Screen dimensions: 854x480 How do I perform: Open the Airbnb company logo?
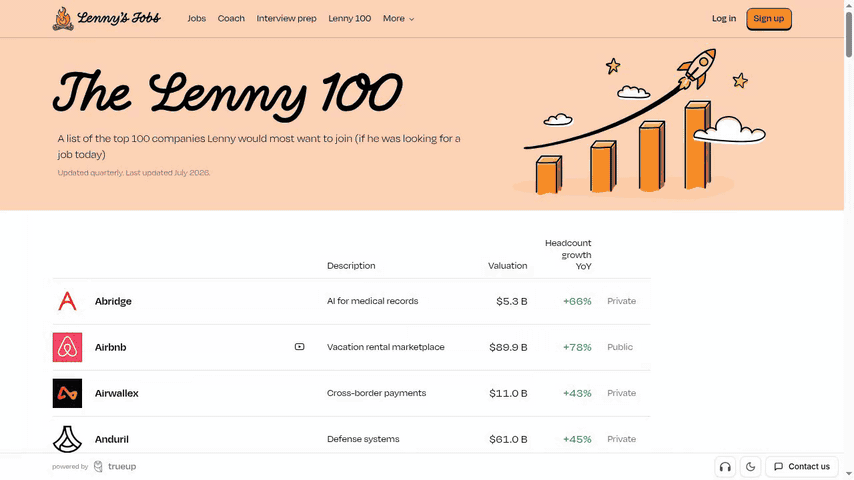tap(67, 347)
